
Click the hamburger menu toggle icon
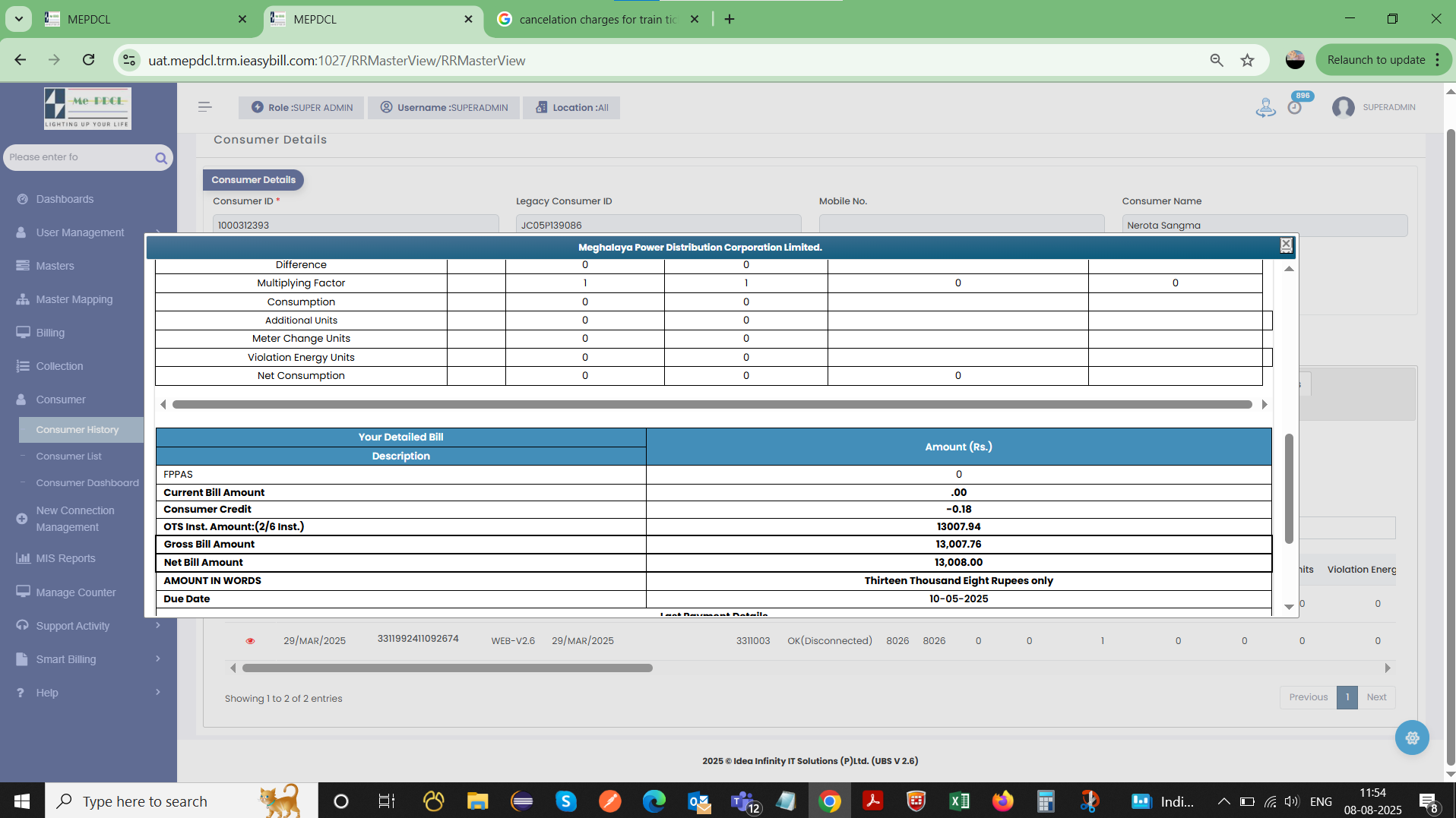204,107
